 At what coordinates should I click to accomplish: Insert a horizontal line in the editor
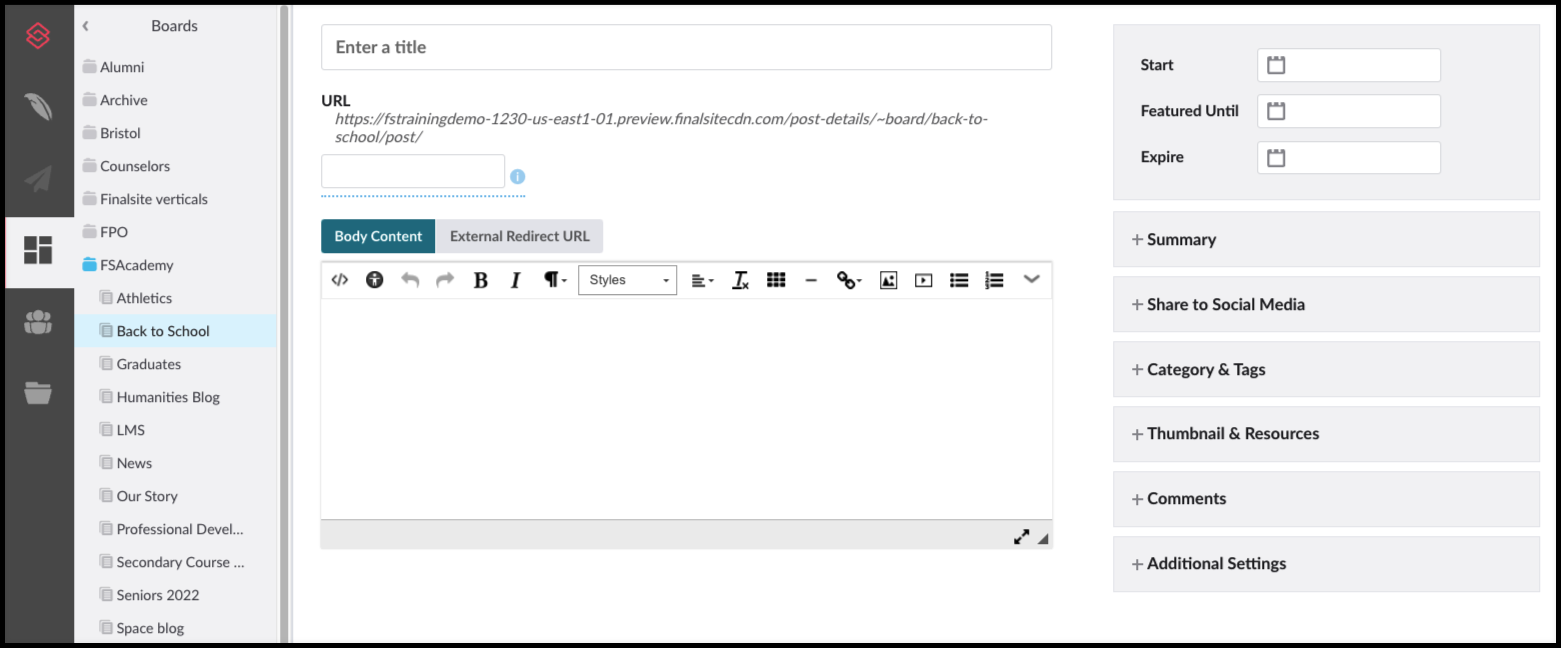(x=811, y=280)
